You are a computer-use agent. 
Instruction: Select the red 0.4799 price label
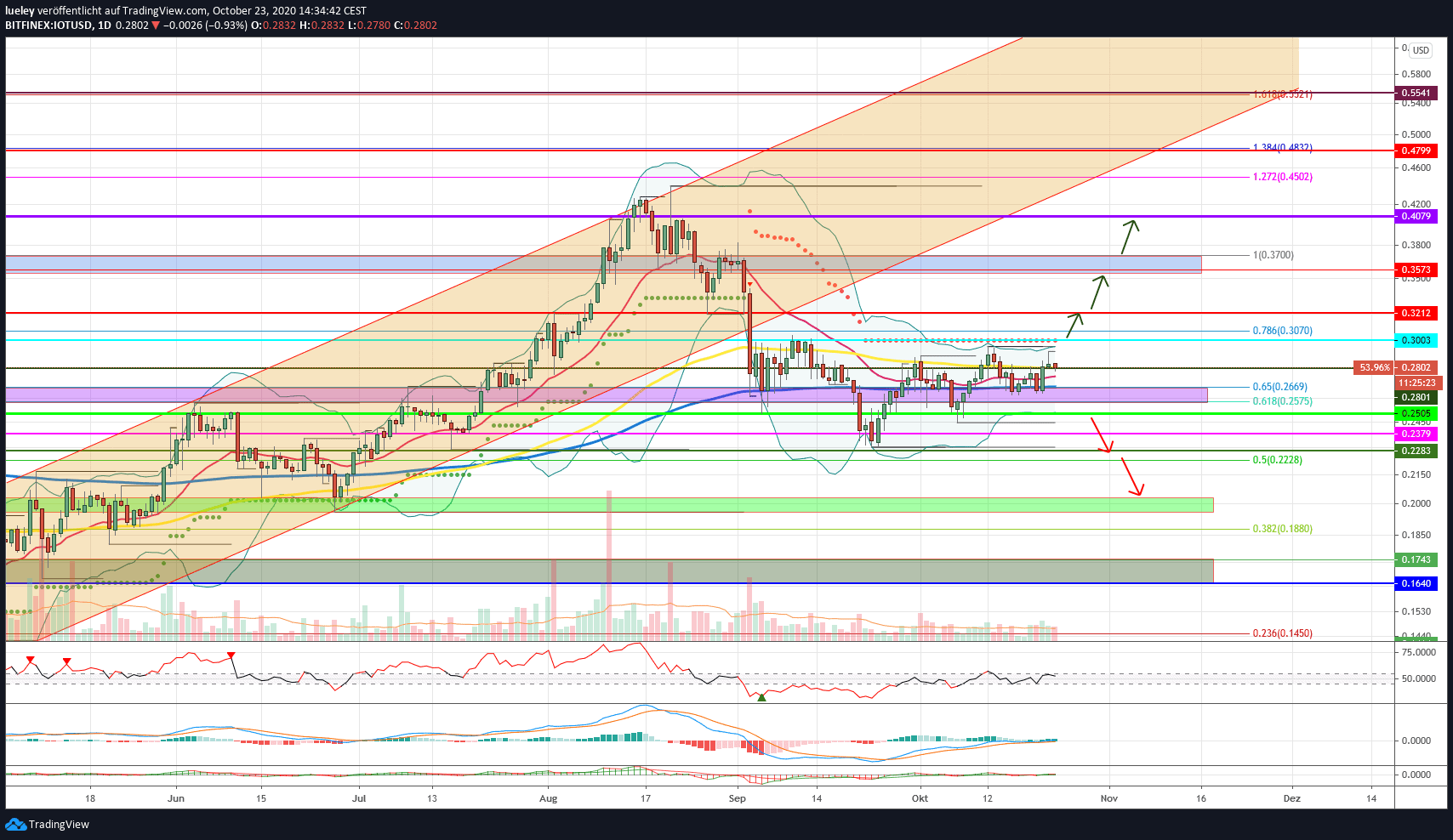pos(1416,150)
